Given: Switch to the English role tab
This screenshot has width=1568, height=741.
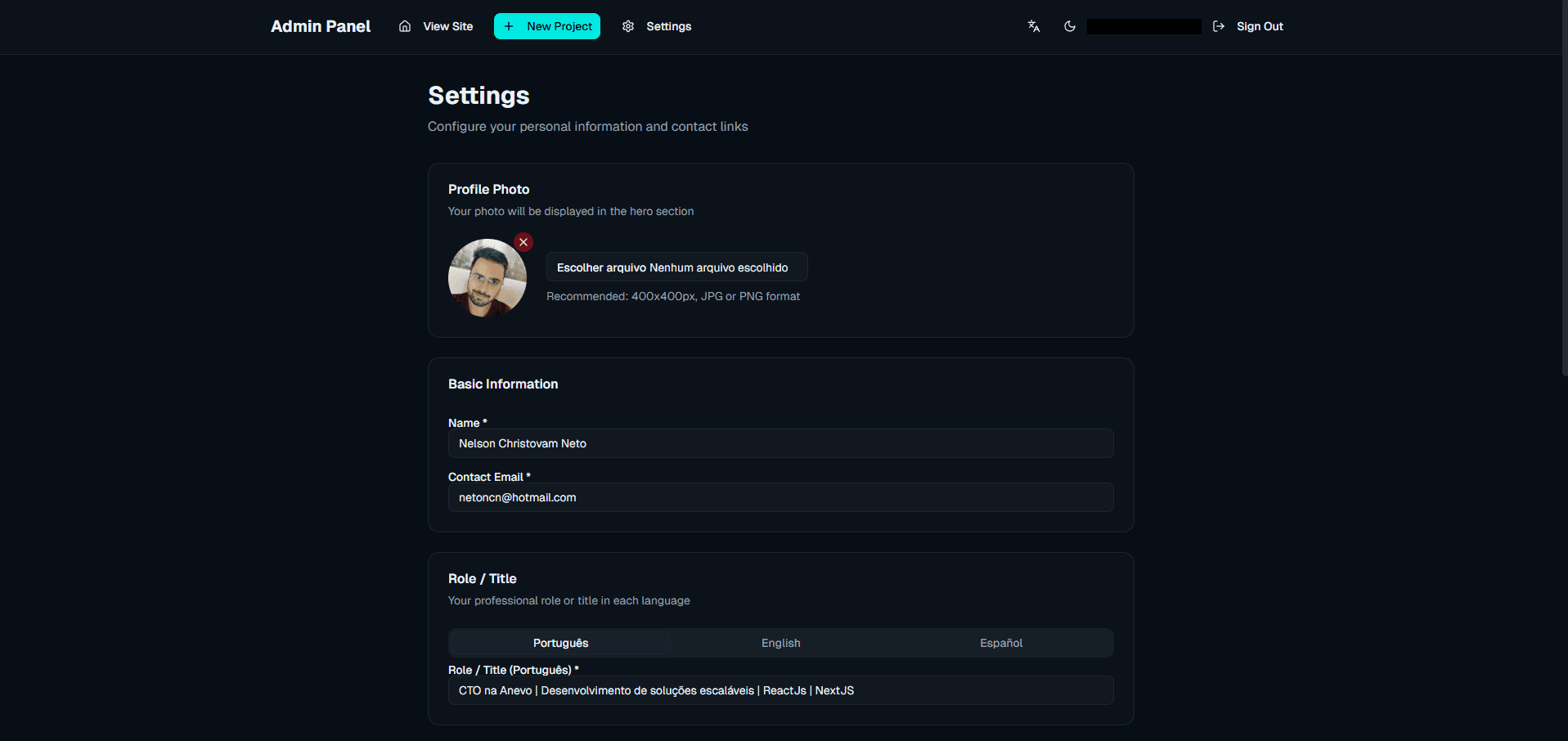Looking at the screenshot, I should pos(780,643).
